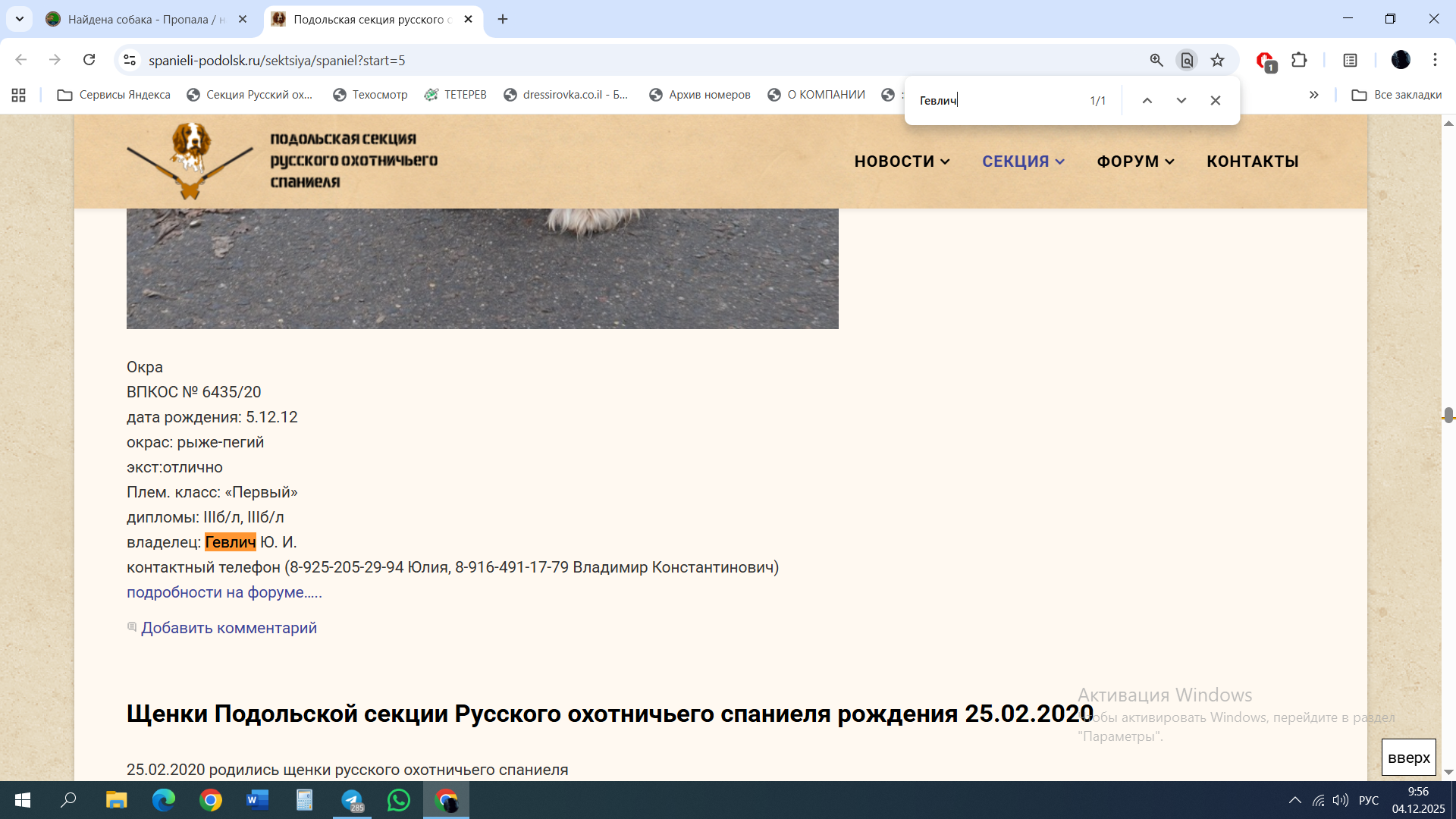Open the ad blocker extension icon
The width and height of the screenshot is (1456, 819).
point(1265,60)
